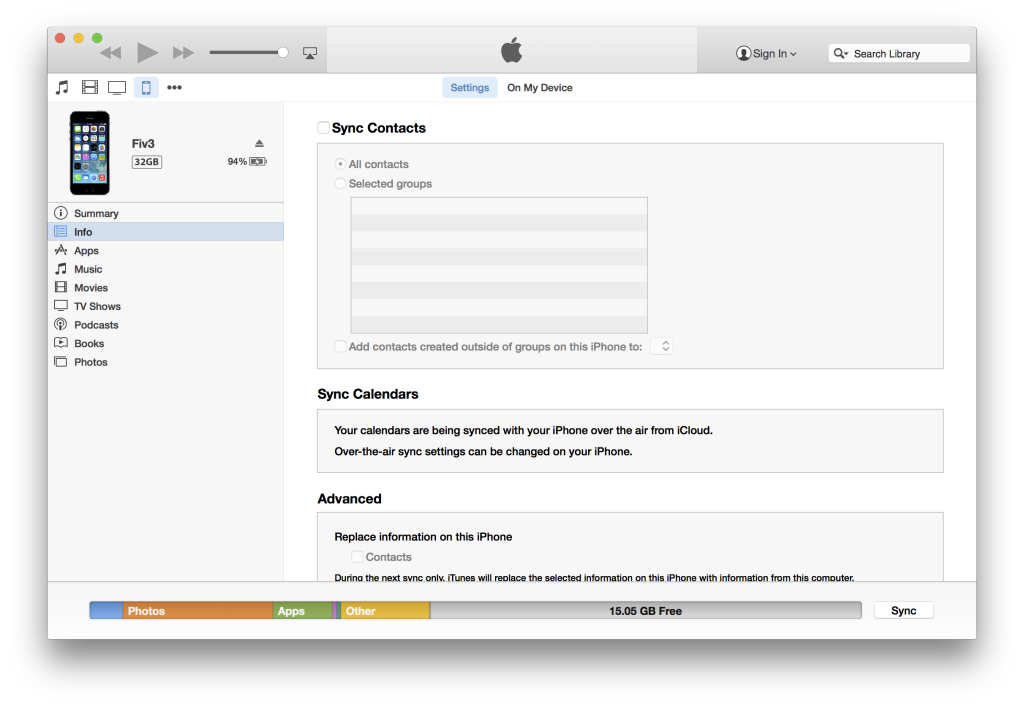Click the Fiv3 device name
Image resolution: width=1024 pixels, height=707 pixels.
click(143, 144)
